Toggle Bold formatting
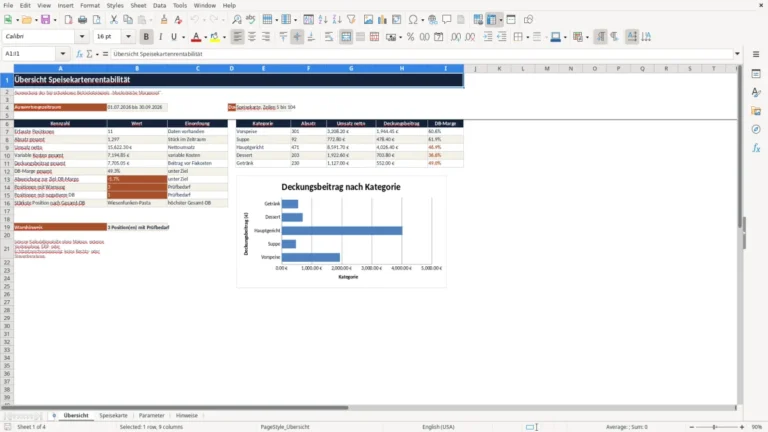Screen dimensions: 768x432 click(146, 37)
